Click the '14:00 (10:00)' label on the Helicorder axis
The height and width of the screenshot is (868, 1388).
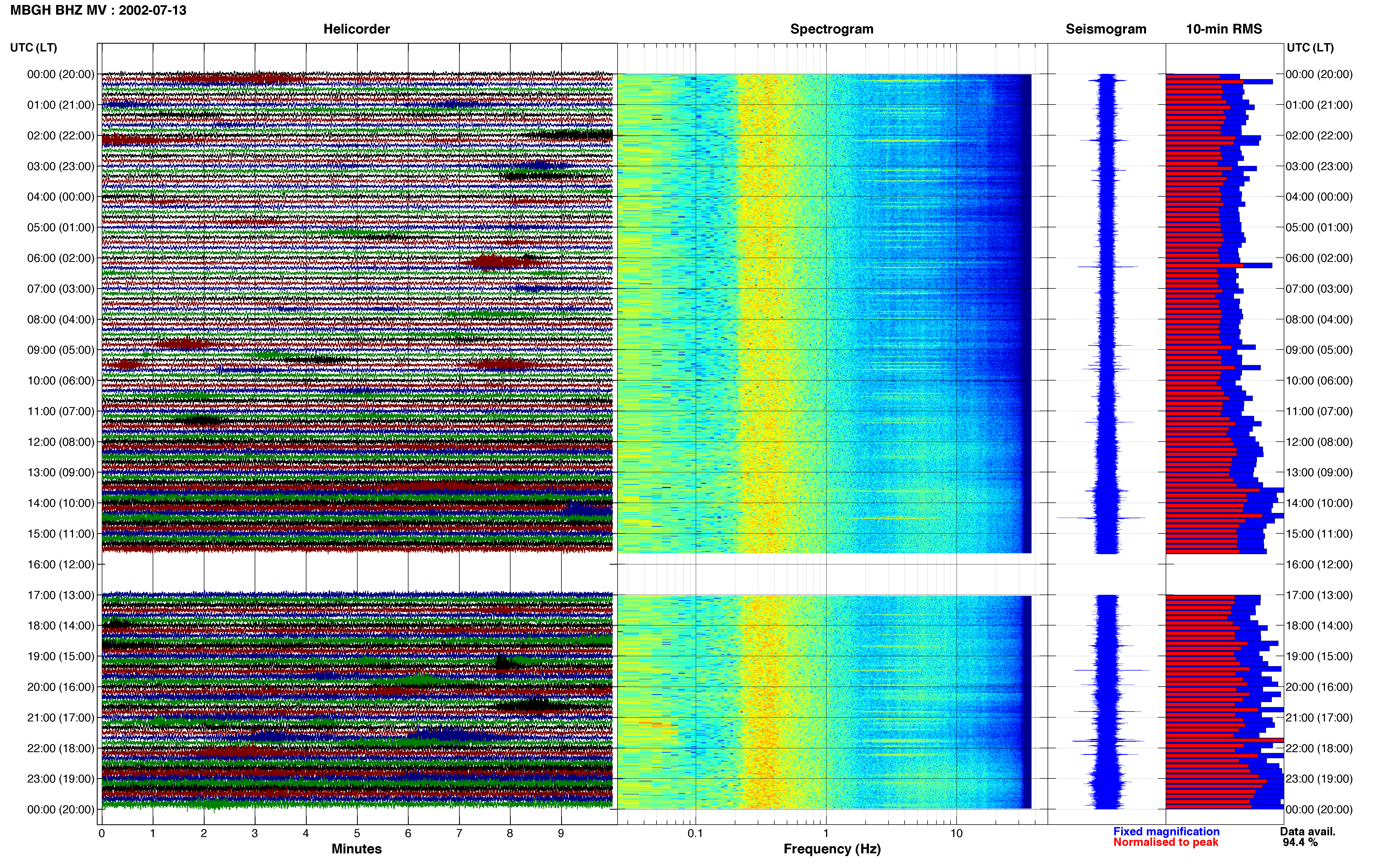point(61,504)
